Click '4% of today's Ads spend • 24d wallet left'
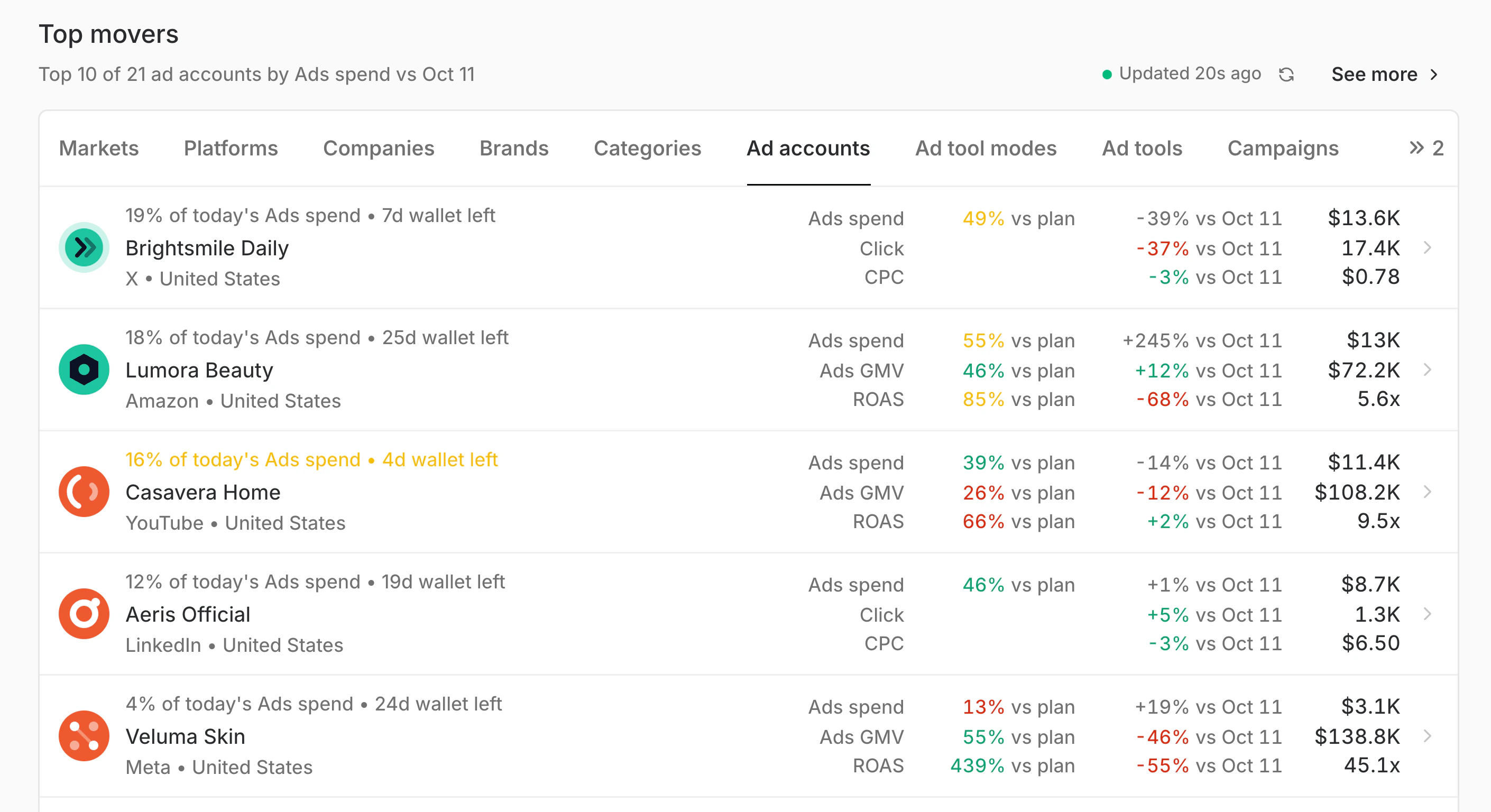1491x812 pixels. [314, 704]
